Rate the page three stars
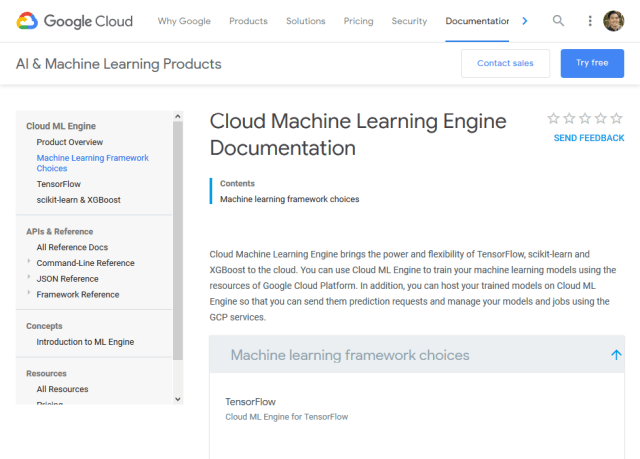The image size is (640, 459). pyautogui.click(x=585, y=118)
